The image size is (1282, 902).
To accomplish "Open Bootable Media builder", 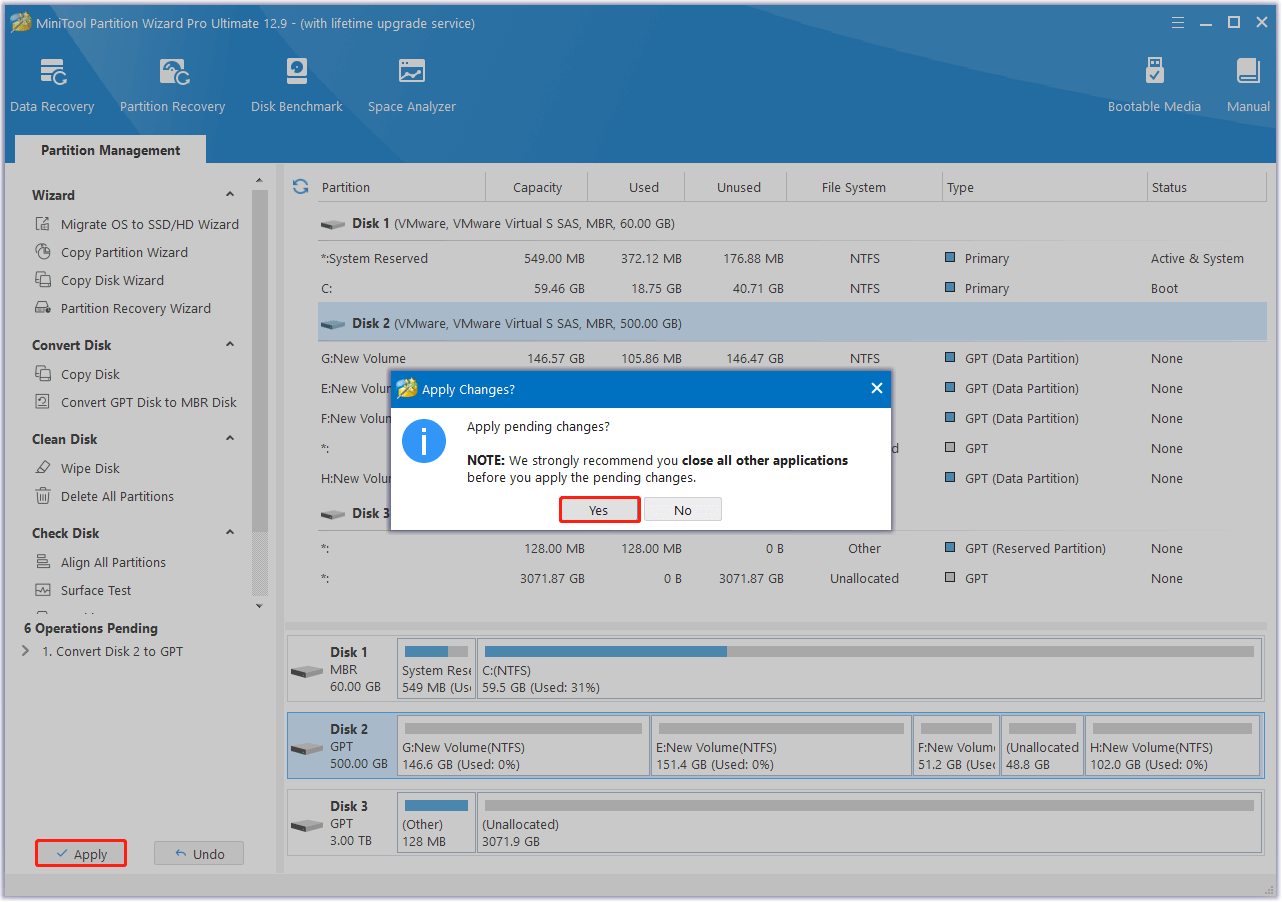I will click(1154, 86).
